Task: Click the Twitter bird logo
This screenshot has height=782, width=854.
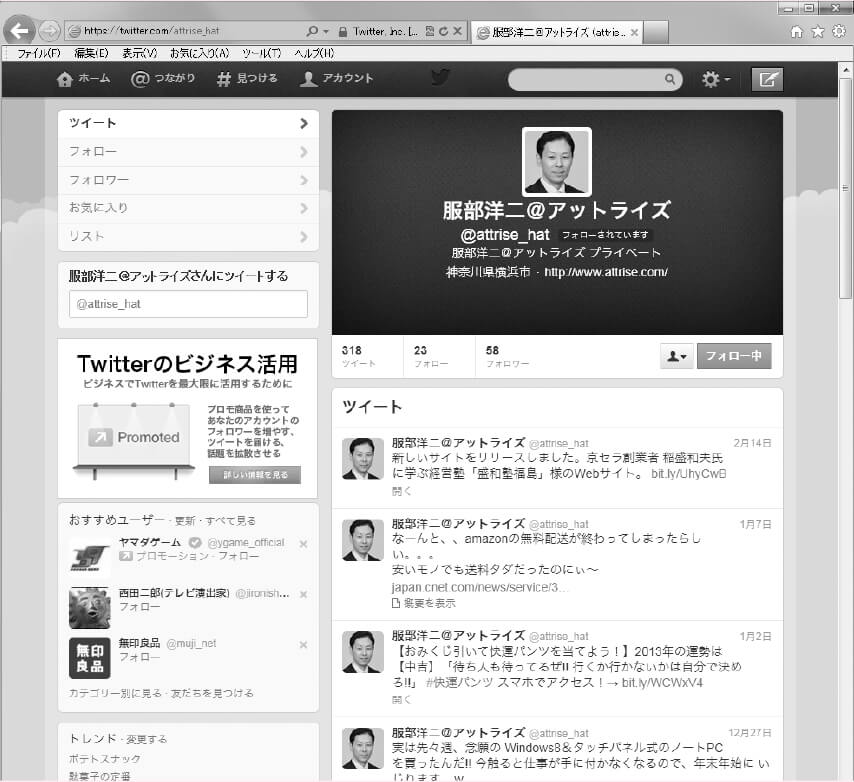Action: pos(440,78)
